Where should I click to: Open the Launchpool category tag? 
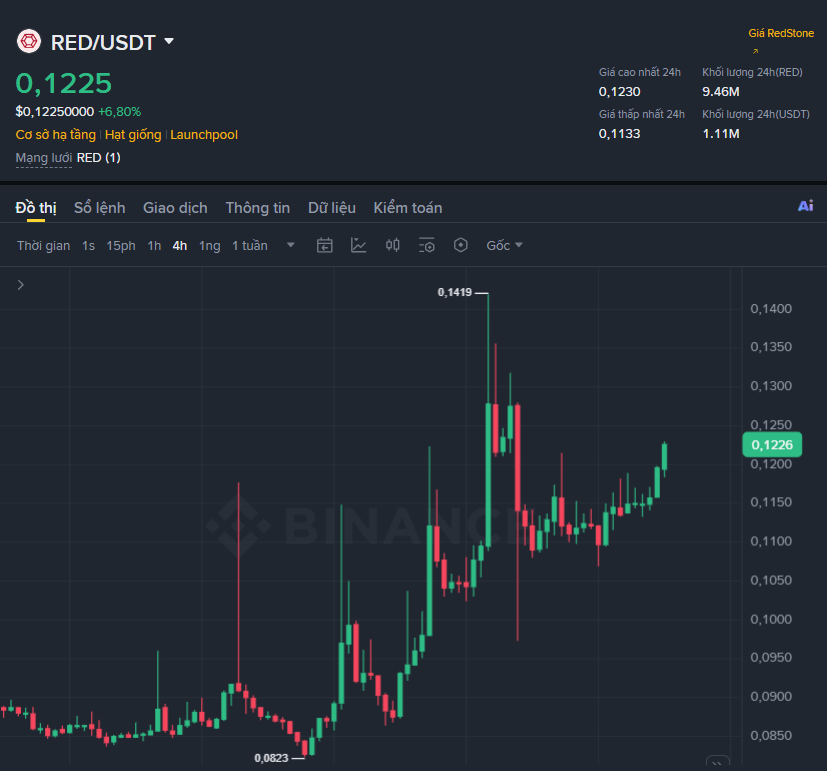[x=204, y=134]
